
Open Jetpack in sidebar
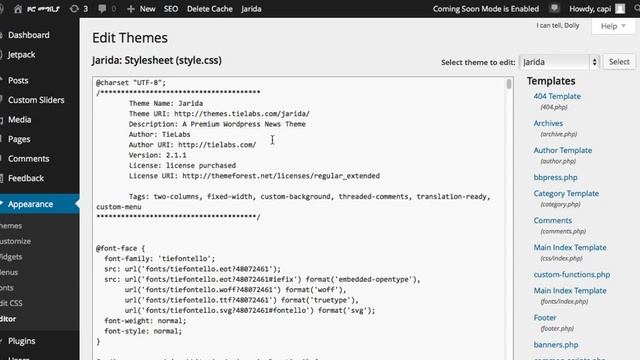pyautogui.click(x=21, y=55)
